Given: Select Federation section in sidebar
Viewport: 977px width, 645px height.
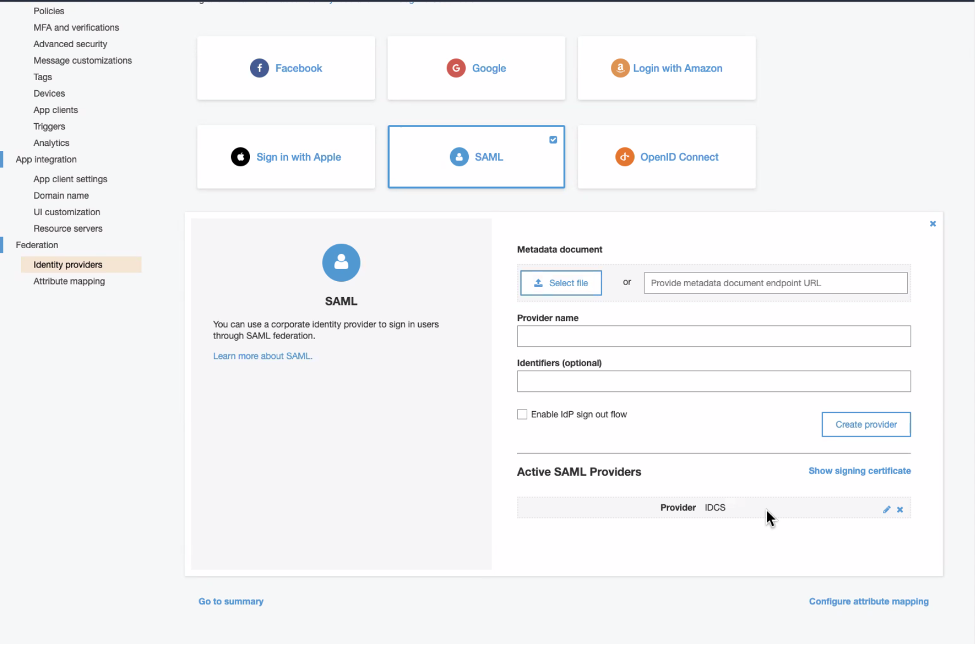Looking at the screenshot, I should (x=37, y=245).
